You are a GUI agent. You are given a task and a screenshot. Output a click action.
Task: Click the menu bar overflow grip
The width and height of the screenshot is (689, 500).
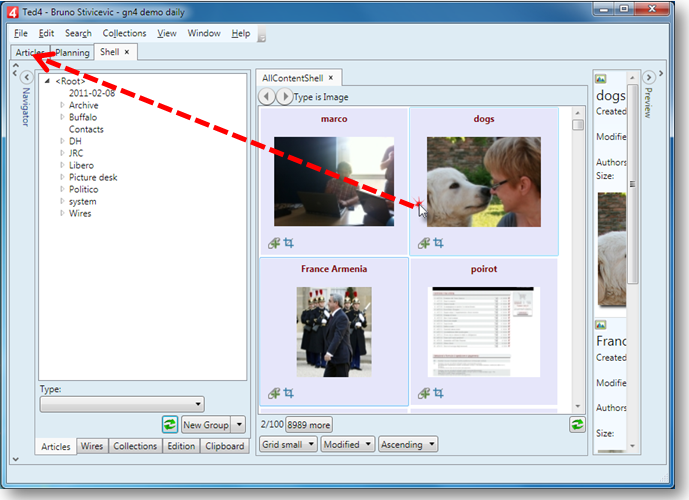(261, 34)
